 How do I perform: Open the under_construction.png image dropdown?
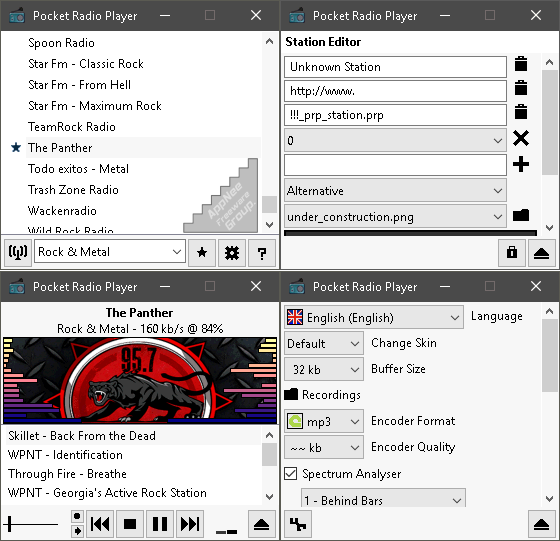point(395,216)
